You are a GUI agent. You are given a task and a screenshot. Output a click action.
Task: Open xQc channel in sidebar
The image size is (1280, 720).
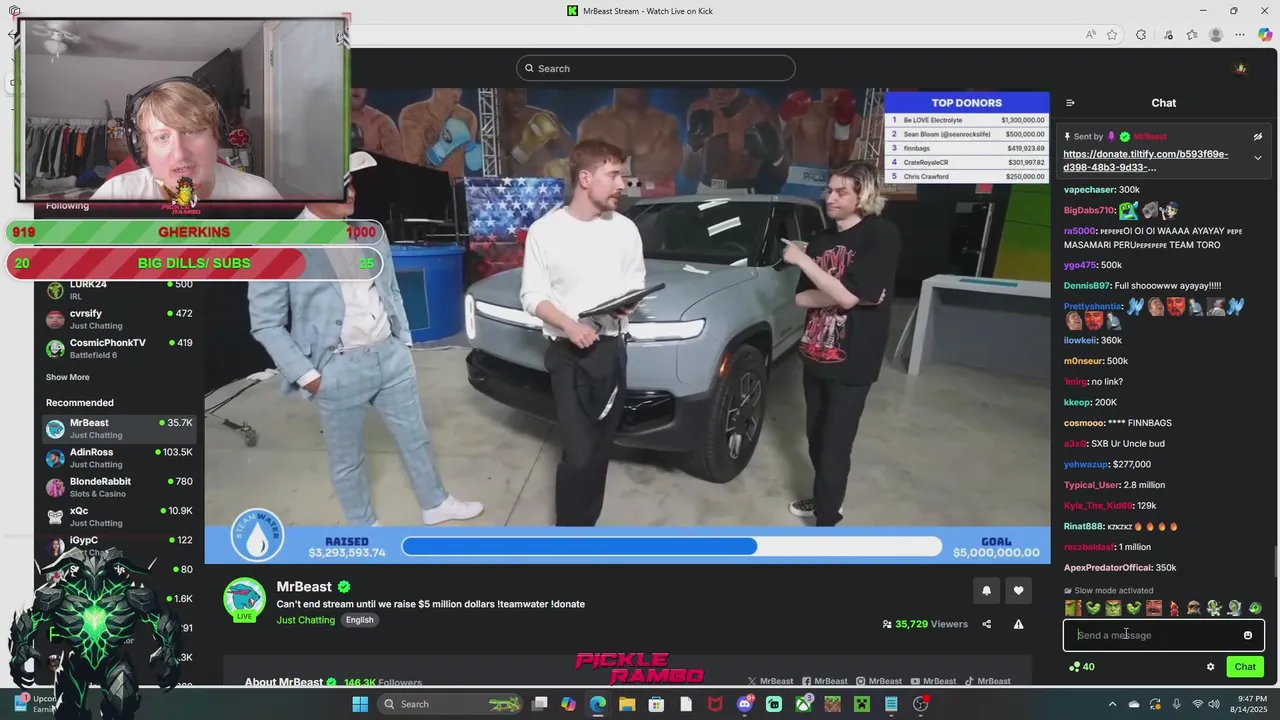click(119, 516)
